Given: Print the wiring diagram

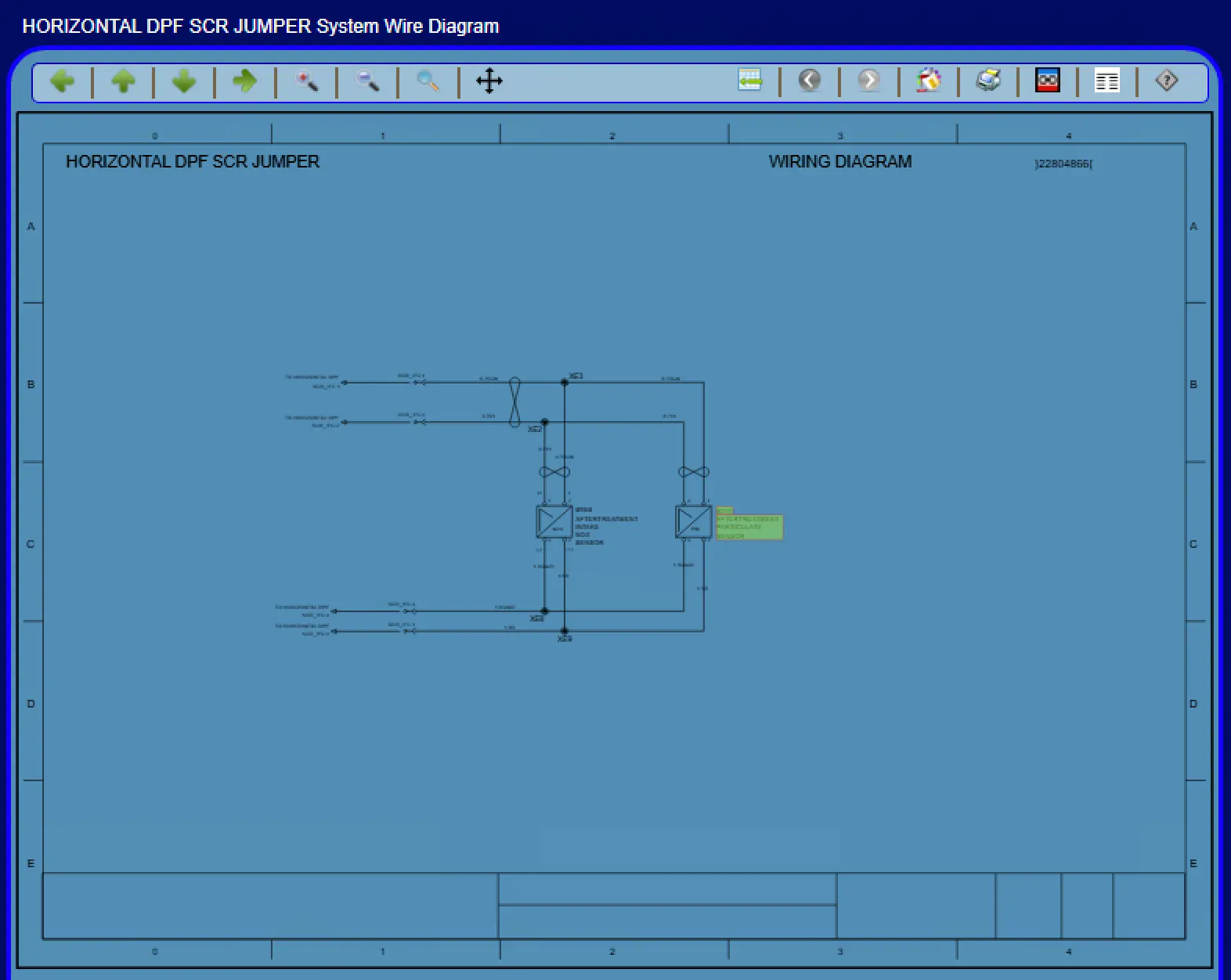Looking at the screenshot, I should click(988, 80).
